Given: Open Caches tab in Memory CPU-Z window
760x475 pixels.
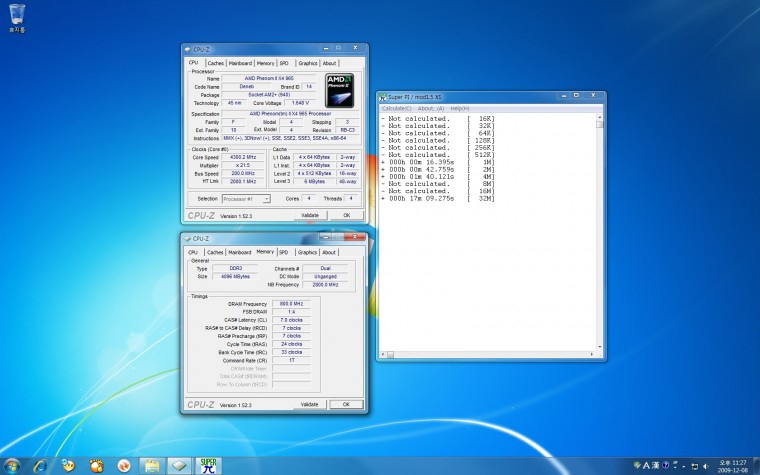Looking at the screenshot, I should (215, 253).
